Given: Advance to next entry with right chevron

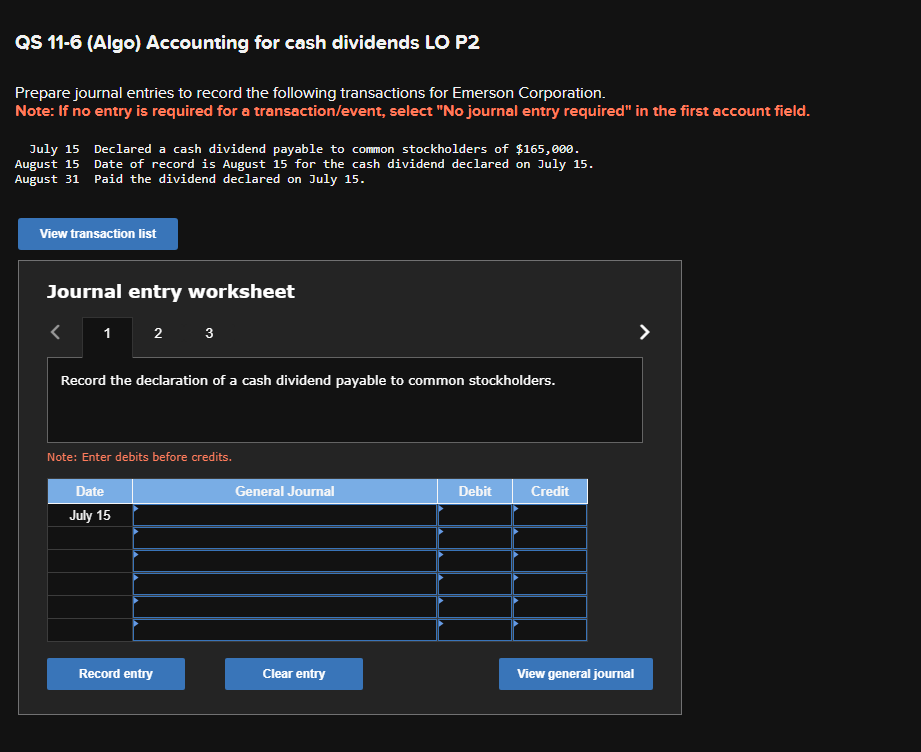Looking at the screenshot, I should [x=644, y=333].
